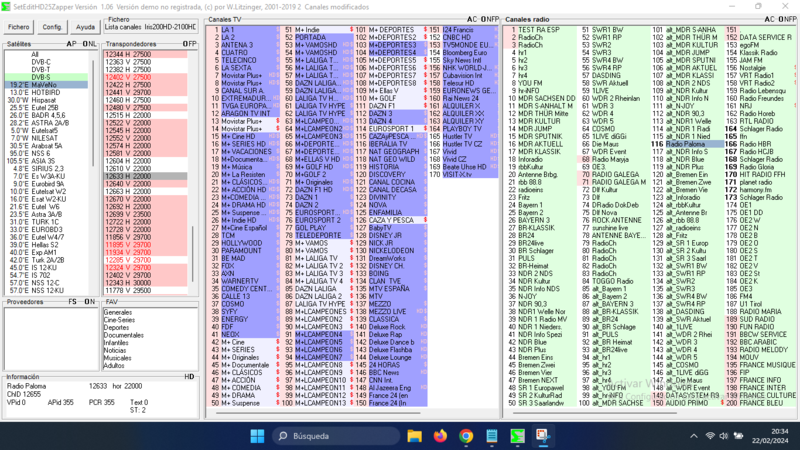
Task: Select TV channel HOLLYWOOD
Action: click(x=243, y=243)
